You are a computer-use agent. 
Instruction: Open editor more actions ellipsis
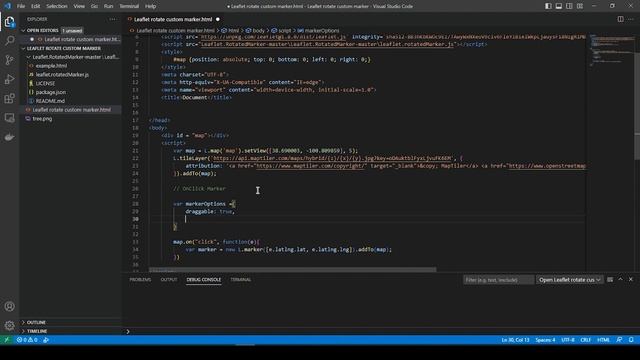click(x=631, y=19)
